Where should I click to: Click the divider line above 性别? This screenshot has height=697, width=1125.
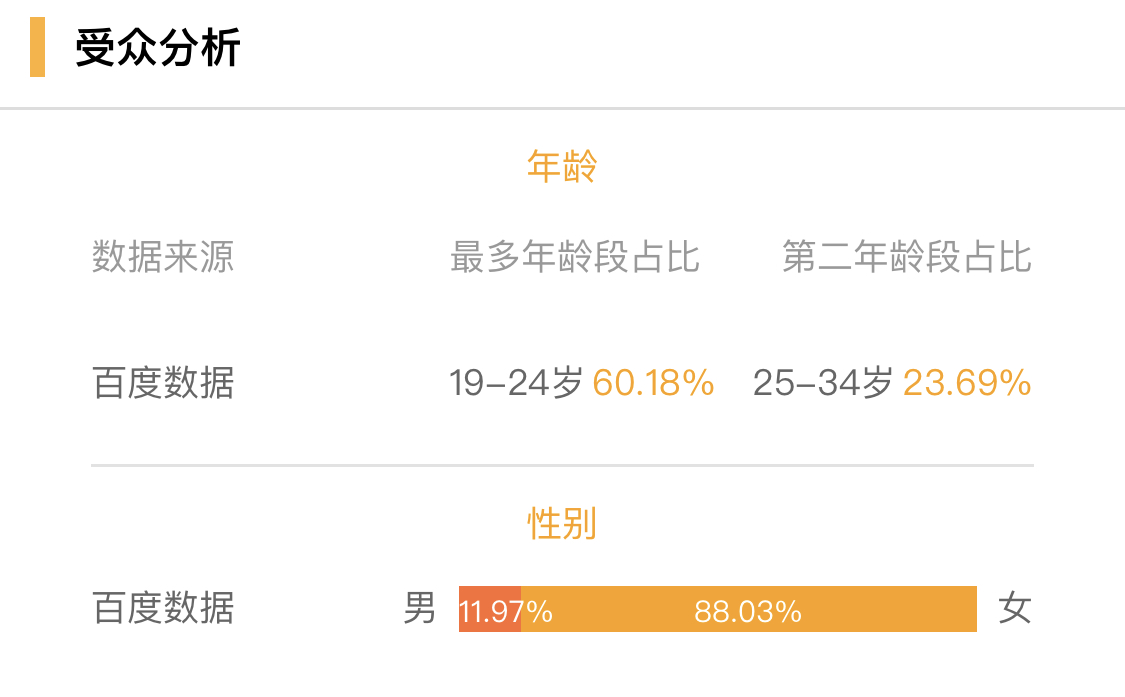click(x=562, y=465)
